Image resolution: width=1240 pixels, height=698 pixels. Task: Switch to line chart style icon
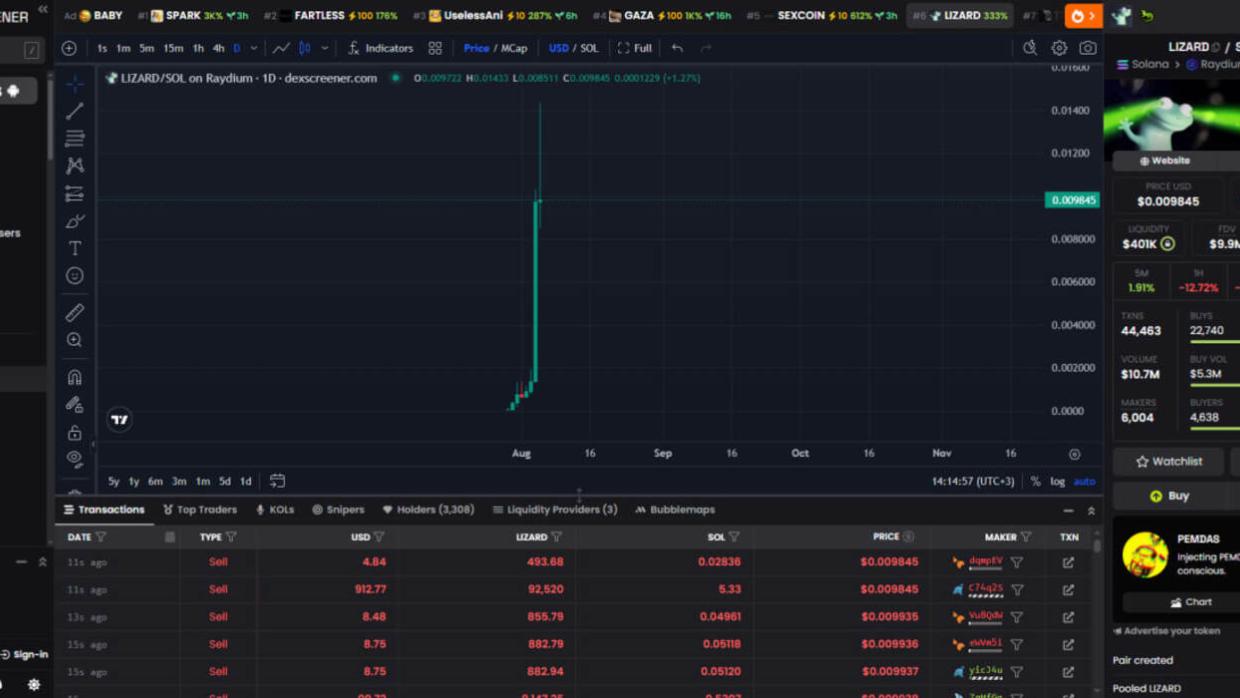(x=282, y=48)
